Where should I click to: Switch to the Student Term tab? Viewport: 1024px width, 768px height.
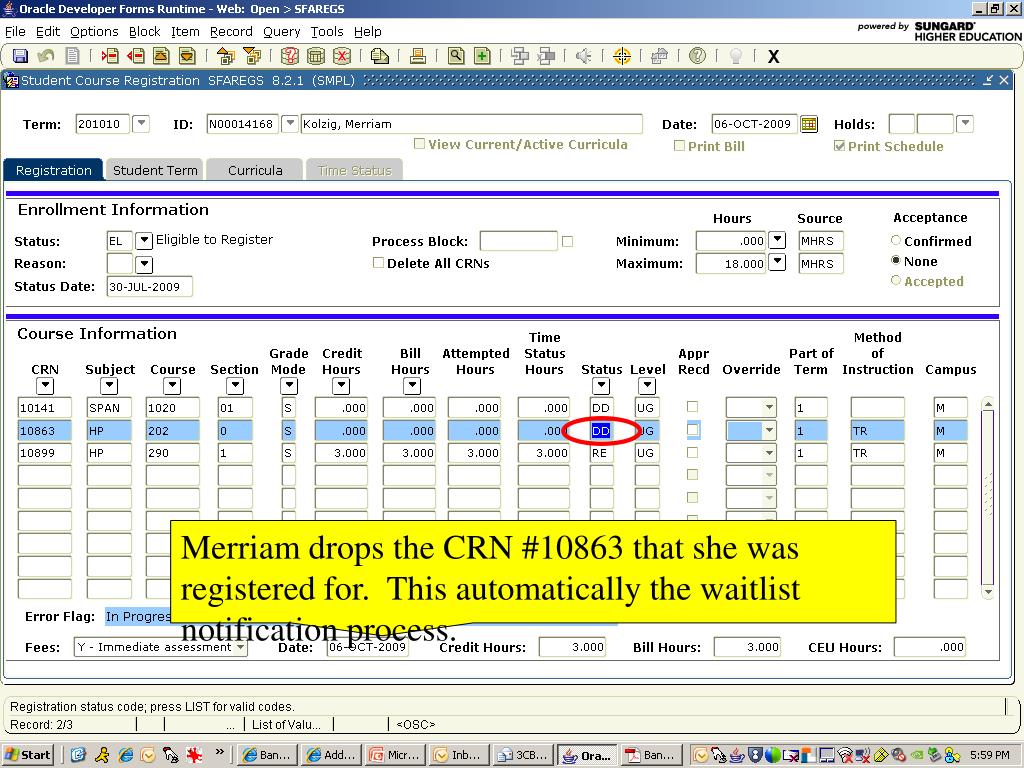[155, 170]
